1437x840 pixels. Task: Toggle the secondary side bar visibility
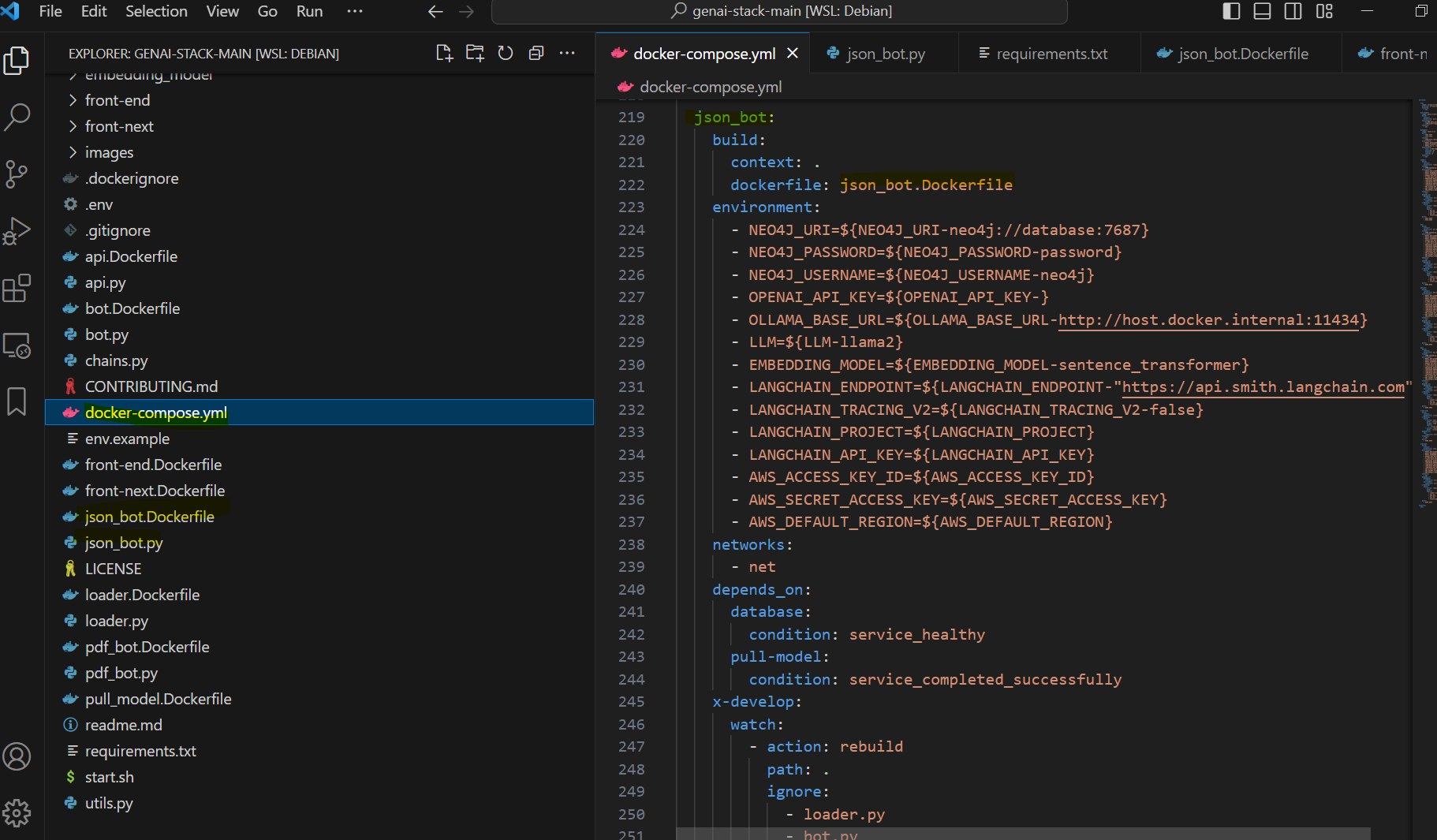coord(1293,11)
